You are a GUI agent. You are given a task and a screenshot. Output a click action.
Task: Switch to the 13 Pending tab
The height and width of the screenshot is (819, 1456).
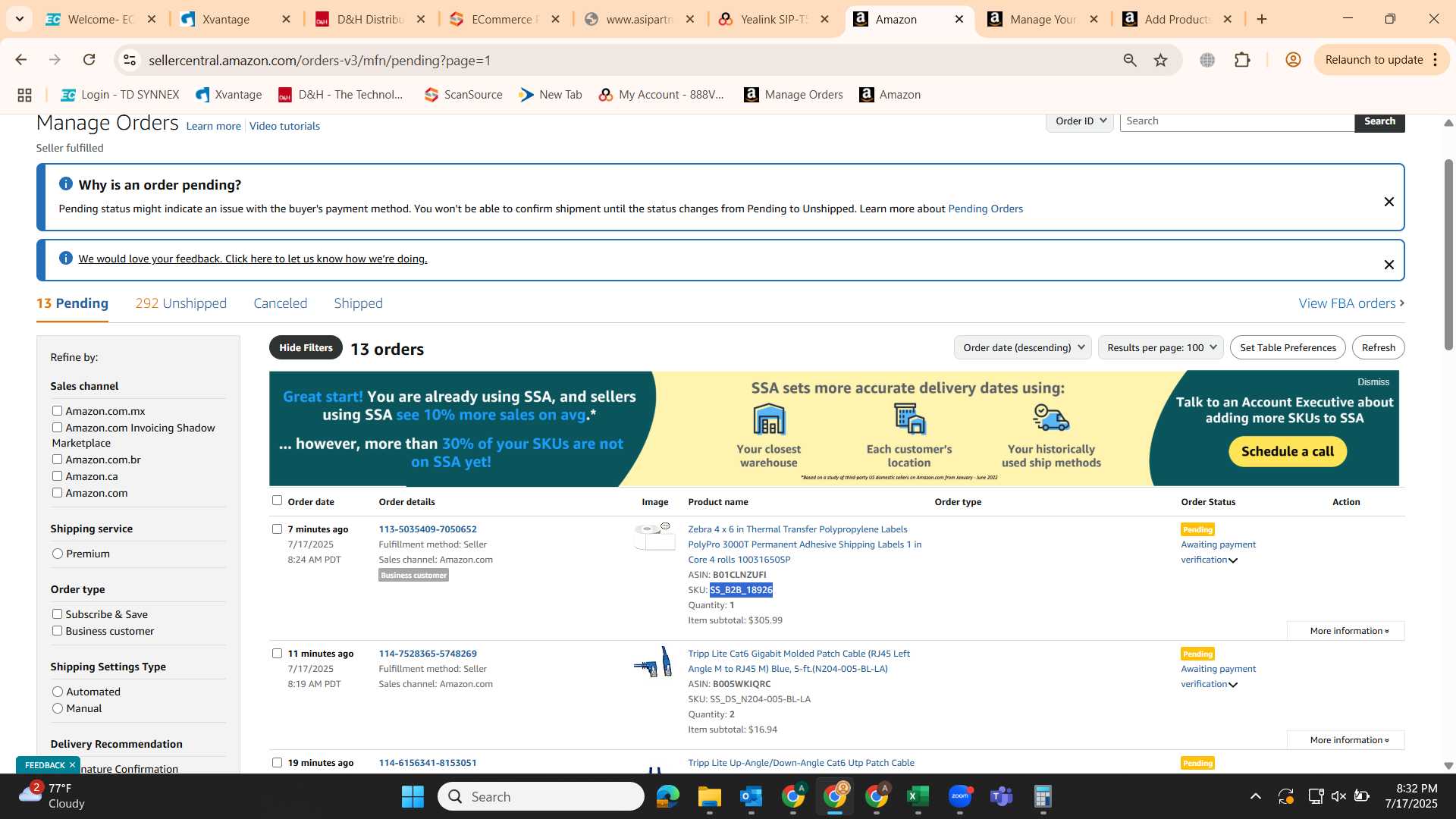[x=73, y=303]
